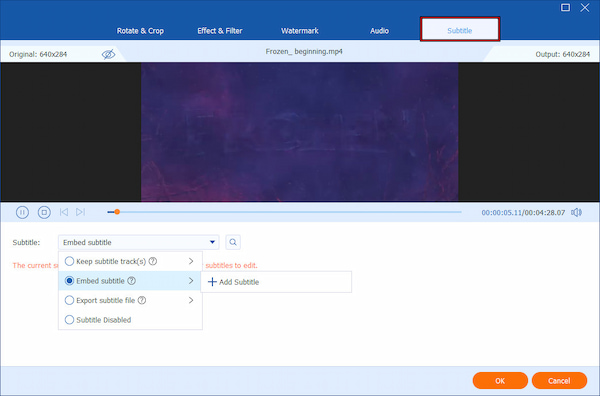Click the subtitle search magnifier icon
Viewport: 600px width, 396px height.
(233, 242)
